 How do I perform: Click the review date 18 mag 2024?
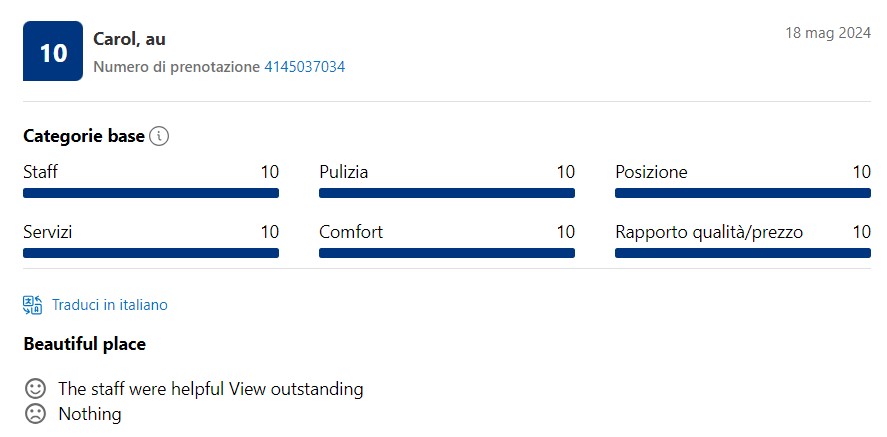pos(828,33)
